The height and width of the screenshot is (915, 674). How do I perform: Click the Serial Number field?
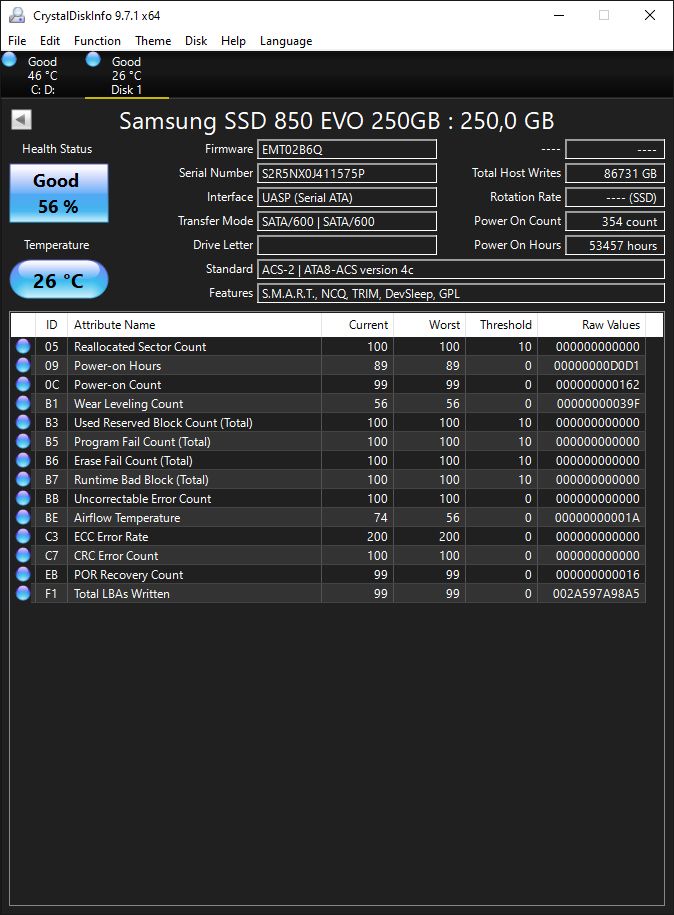click(347, 173)
